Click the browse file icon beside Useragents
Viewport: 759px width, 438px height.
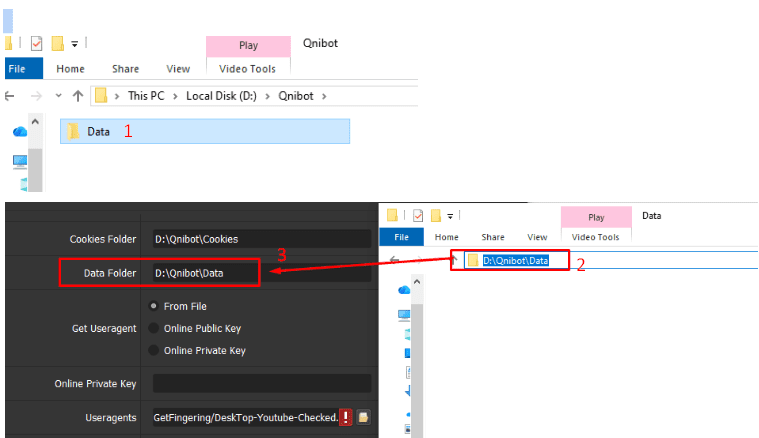point(364,417)
